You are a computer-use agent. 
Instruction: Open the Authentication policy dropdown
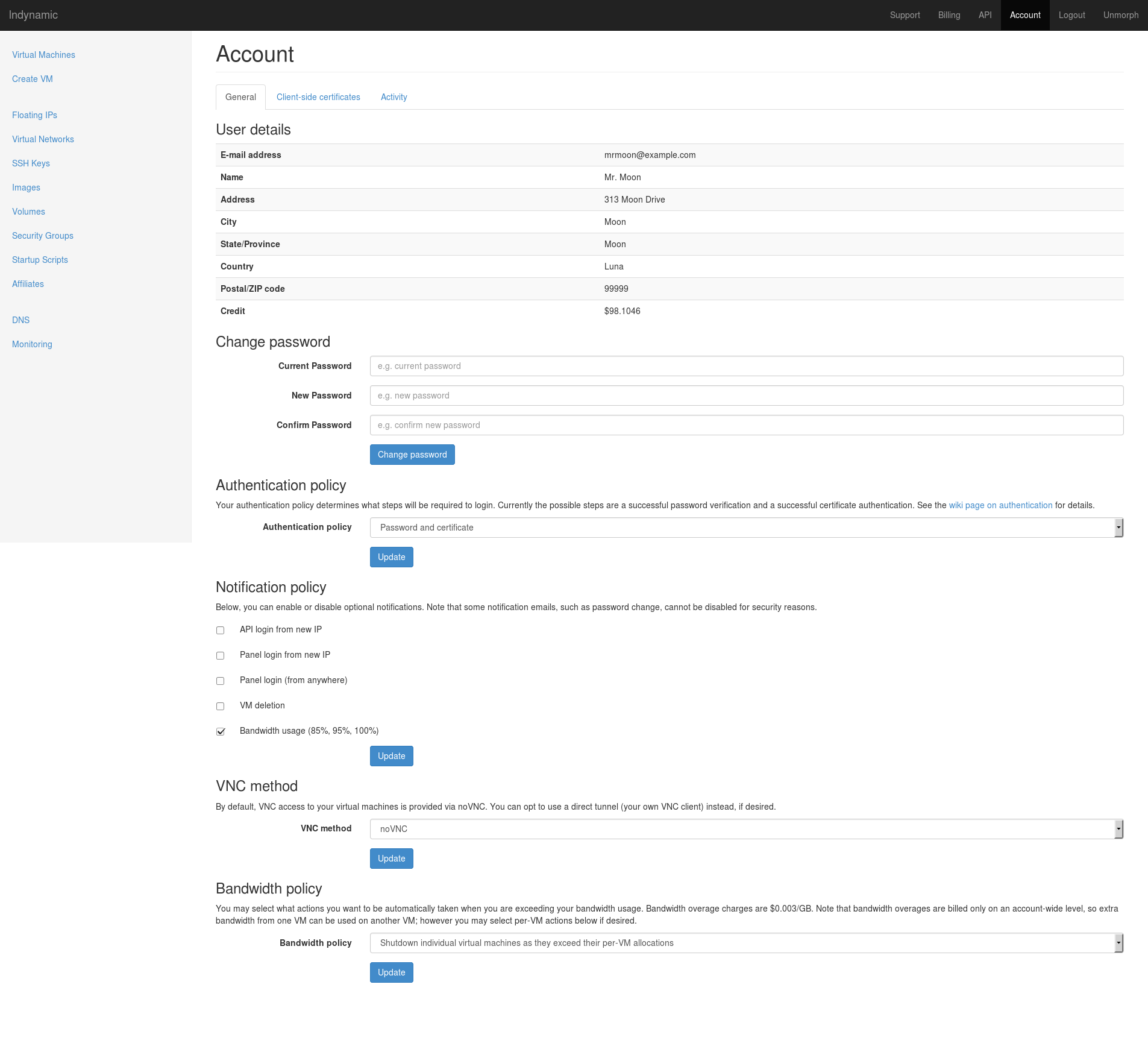point(747,528)
